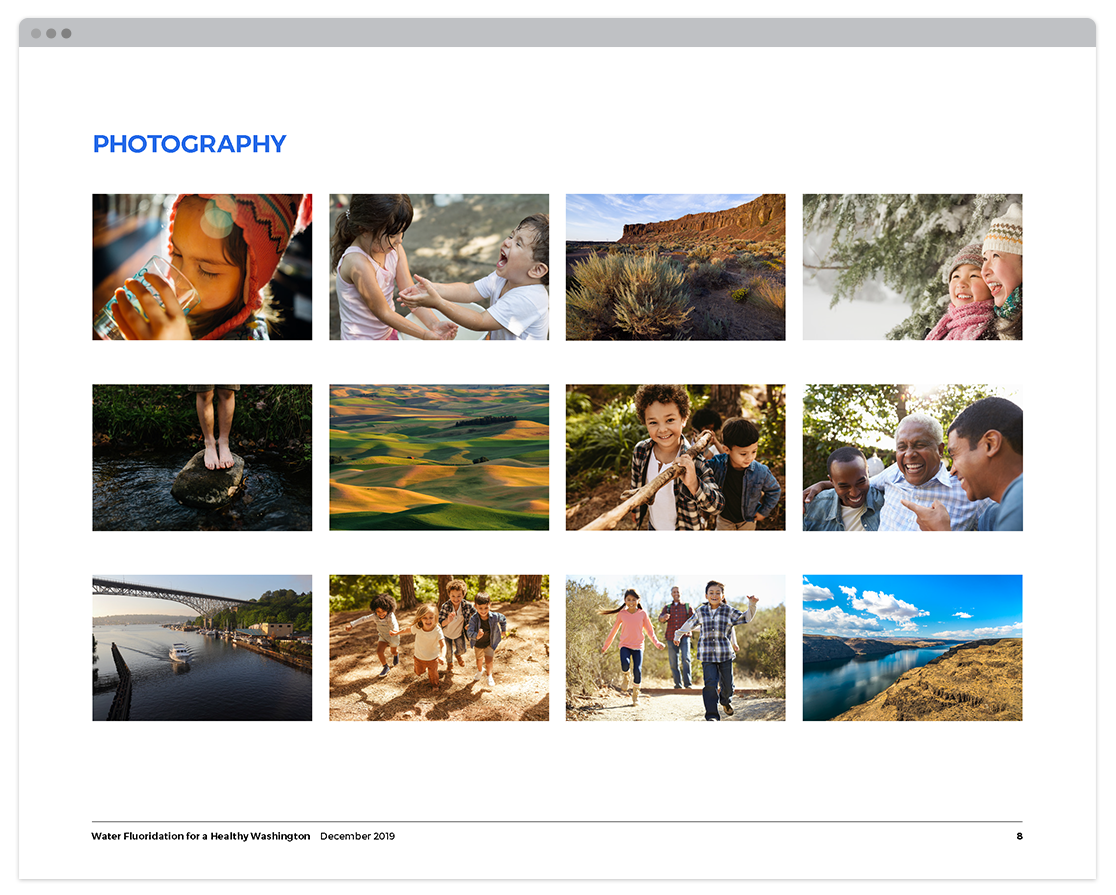The image size is (1116, 895).
Task: Click the Water Fluoridation footer title
Action: (x=201, y=836)
